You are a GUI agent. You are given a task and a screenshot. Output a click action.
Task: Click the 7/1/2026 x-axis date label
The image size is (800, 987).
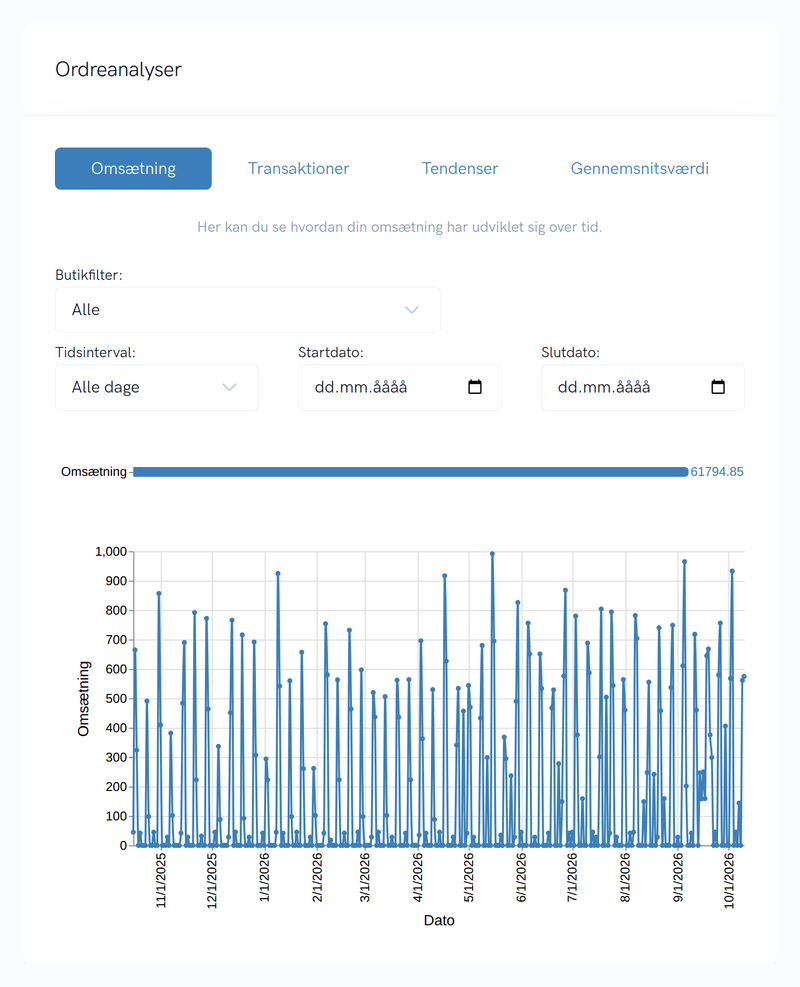click(572, 877)
